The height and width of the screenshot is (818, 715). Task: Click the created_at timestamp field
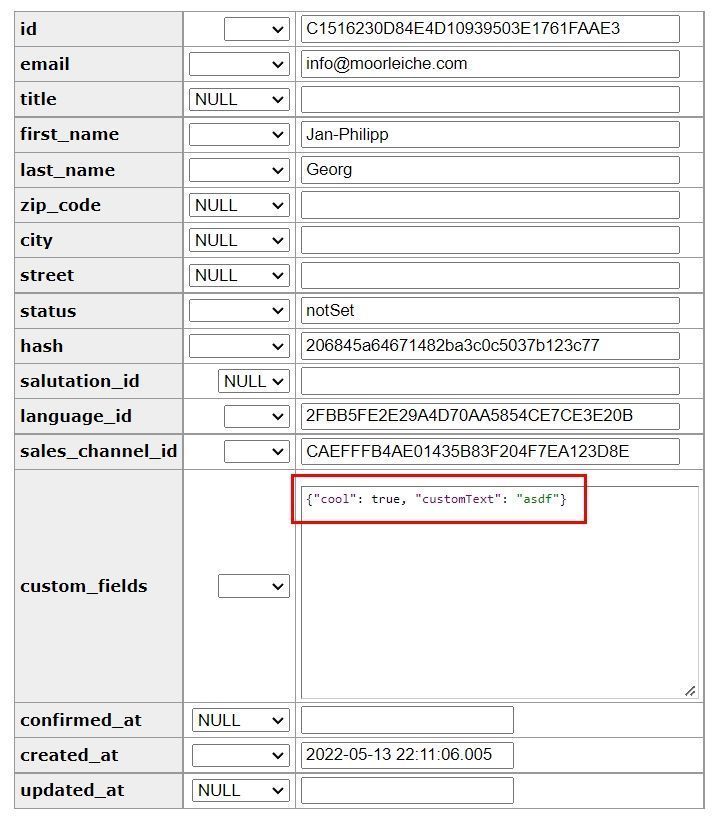click(x=406, y=755)
